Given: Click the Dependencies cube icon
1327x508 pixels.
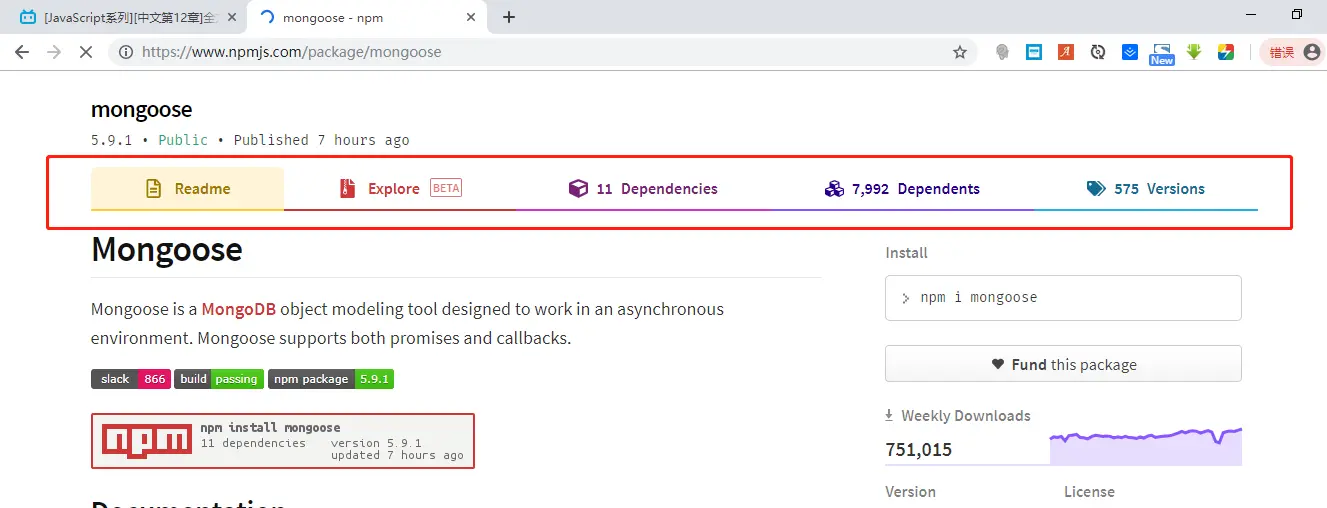Looking at the screenshot, I should click(578, 188).
